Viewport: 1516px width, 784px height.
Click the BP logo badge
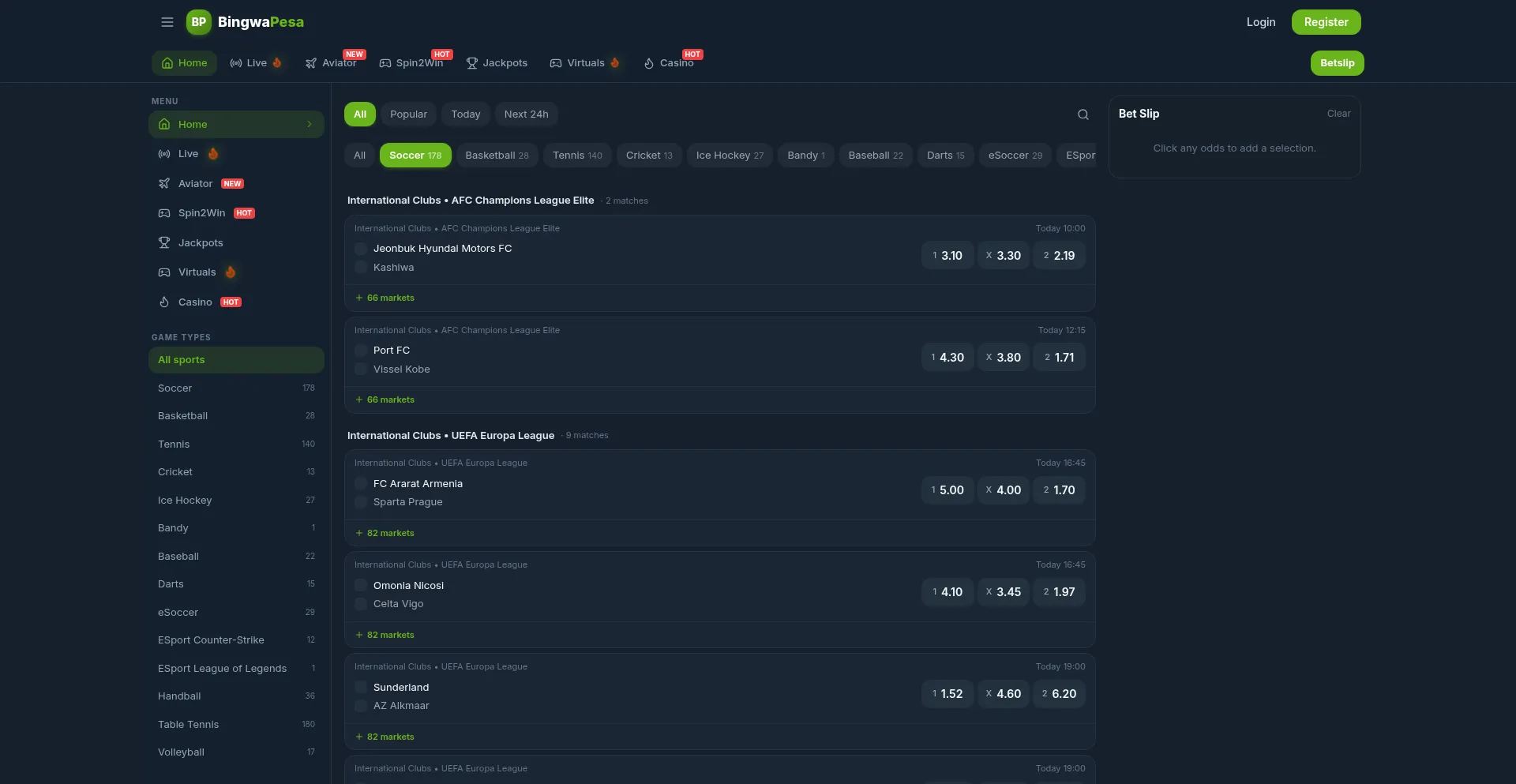click(x=199, y=22)
